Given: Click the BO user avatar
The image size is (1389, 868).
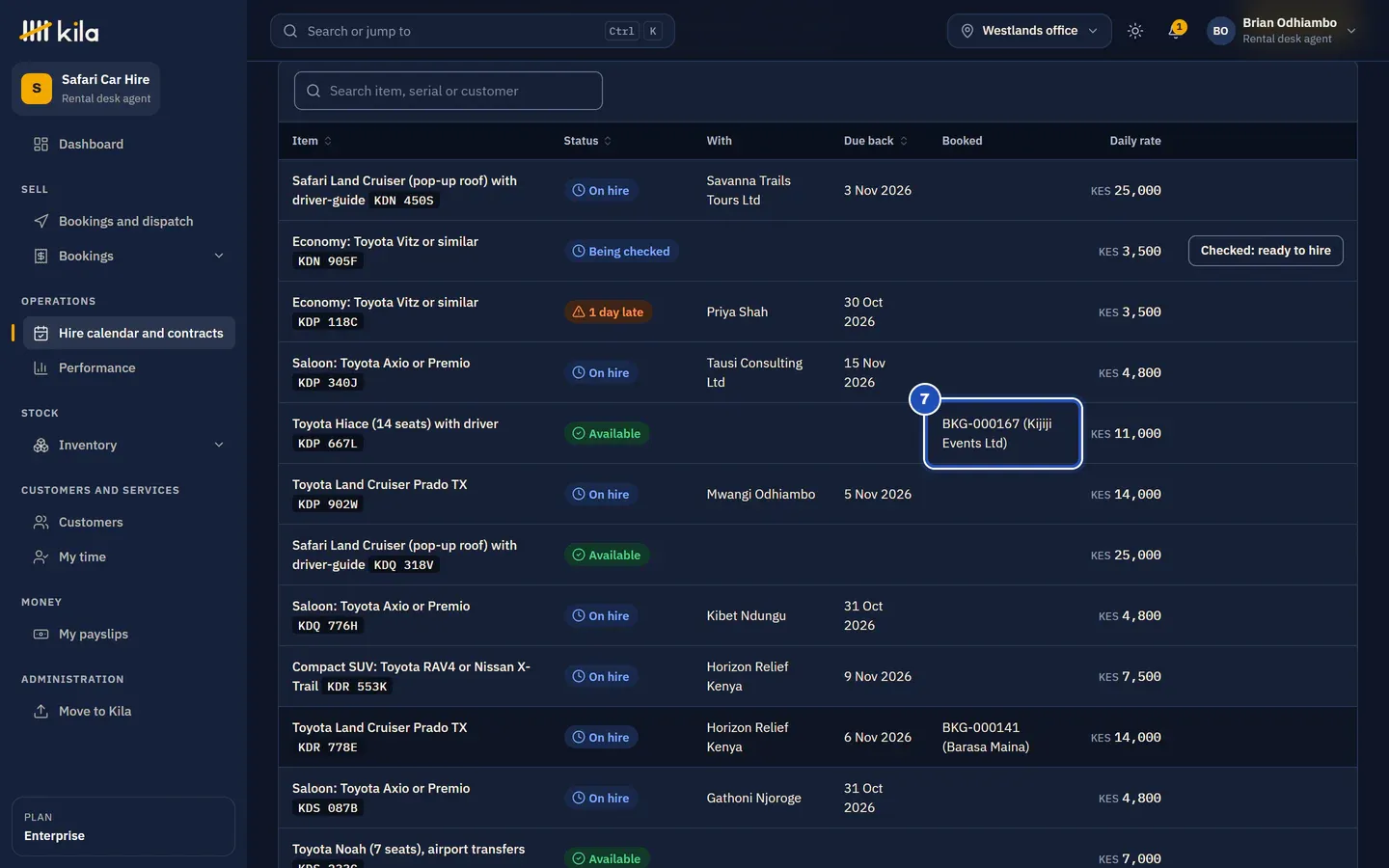Looking at the screenshot, I should coord(1220,31).
